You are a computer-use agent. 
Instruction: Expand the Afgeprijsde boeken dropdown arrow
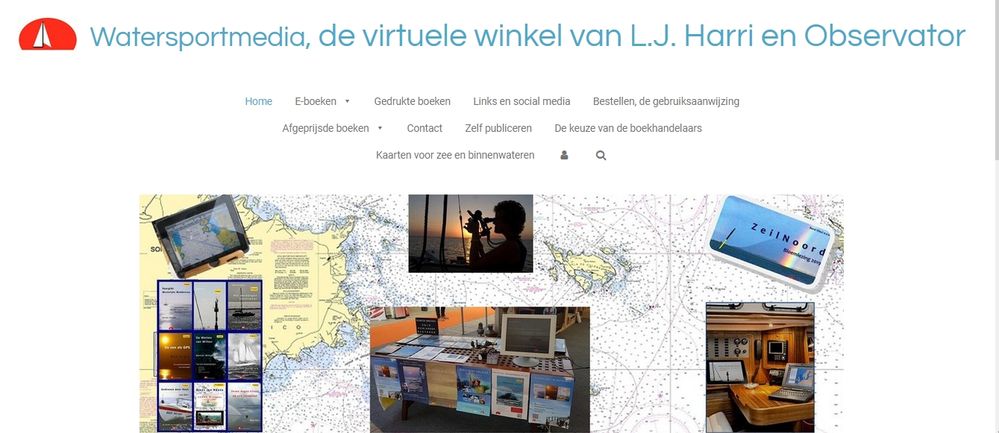pos(380,128)
